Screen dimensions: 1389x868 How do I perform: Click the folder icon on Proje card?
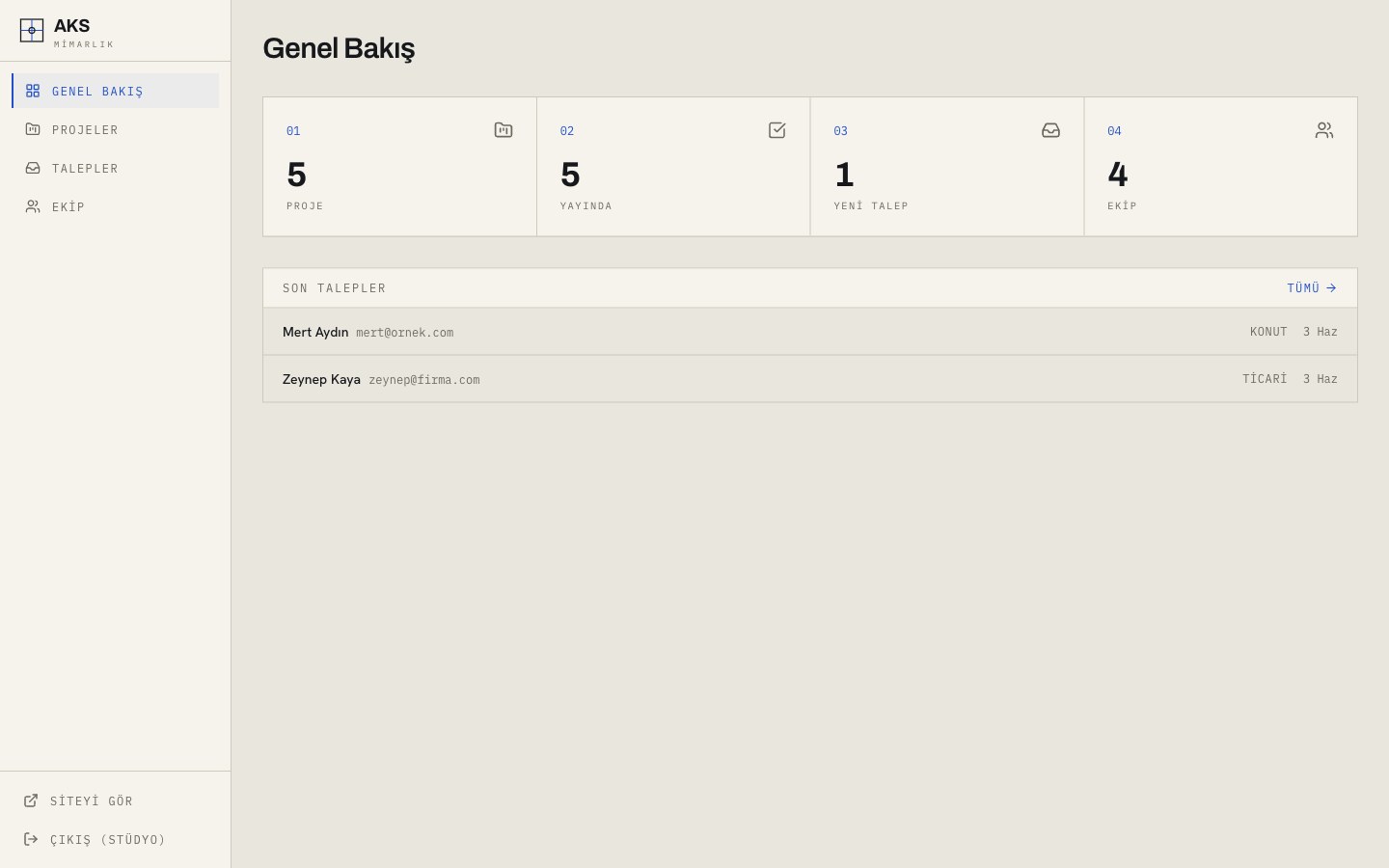pos(504,130)
